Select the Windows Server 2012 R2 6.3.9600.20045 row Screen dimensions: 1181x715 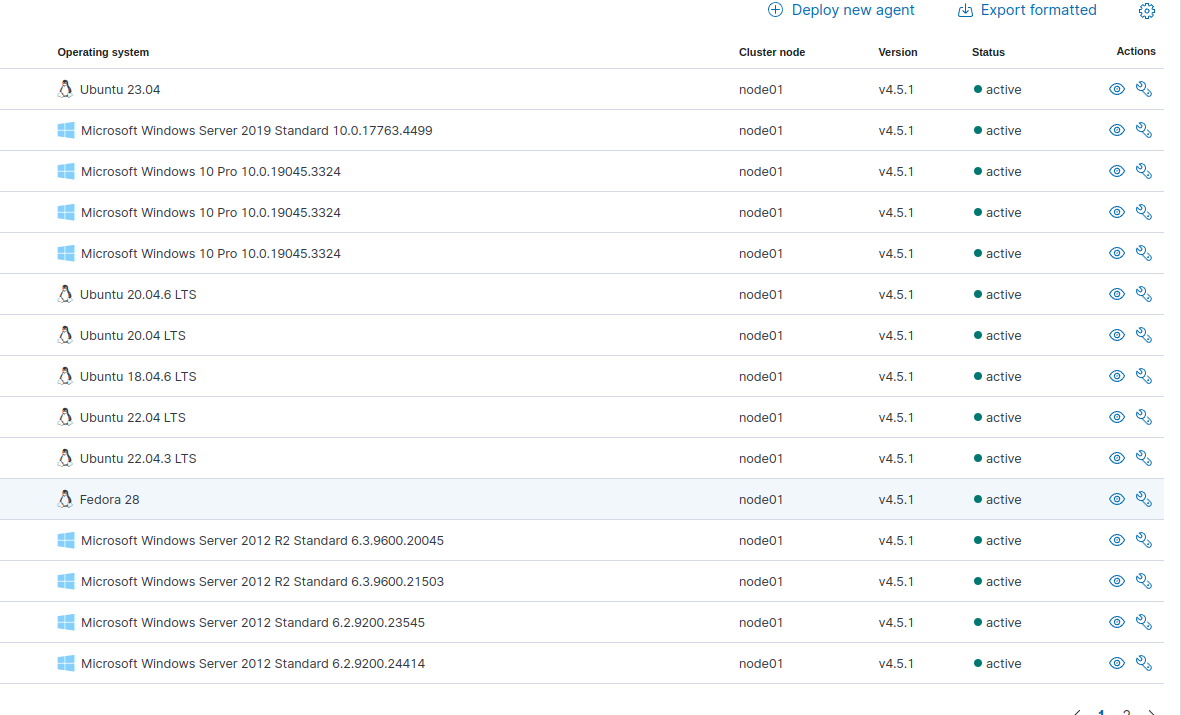click(262, 540)
